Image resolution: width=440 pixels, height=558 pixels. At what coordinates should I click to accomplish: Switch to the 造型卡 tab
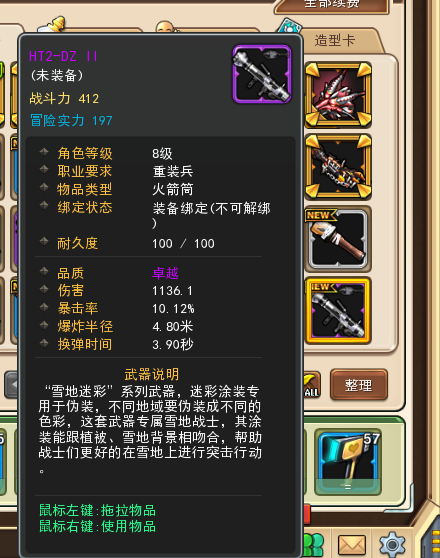335,40
